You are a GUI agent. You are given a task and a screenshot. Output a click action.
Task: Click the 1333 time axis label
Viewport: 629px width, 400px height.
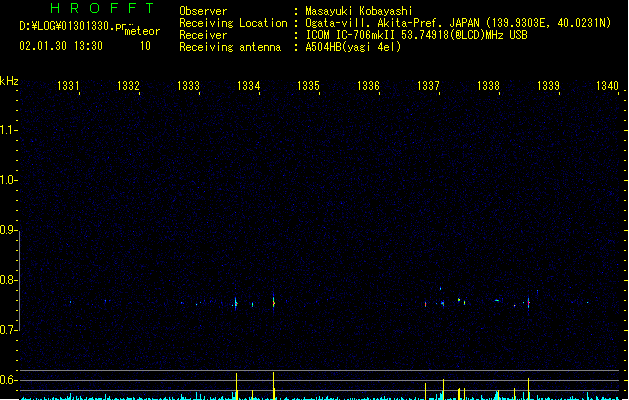point(188,86)
